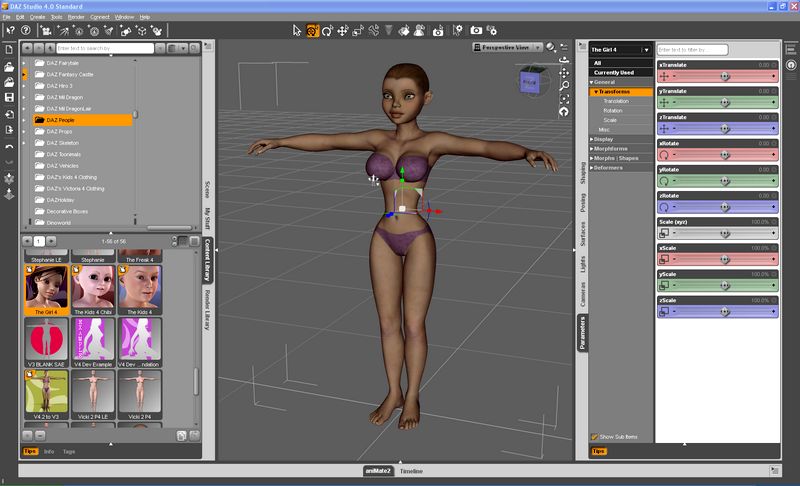This screenshot has width=800, height=486.
Task: Activate the highlighted Universal manipulator tool
Action: click(312, 31)
